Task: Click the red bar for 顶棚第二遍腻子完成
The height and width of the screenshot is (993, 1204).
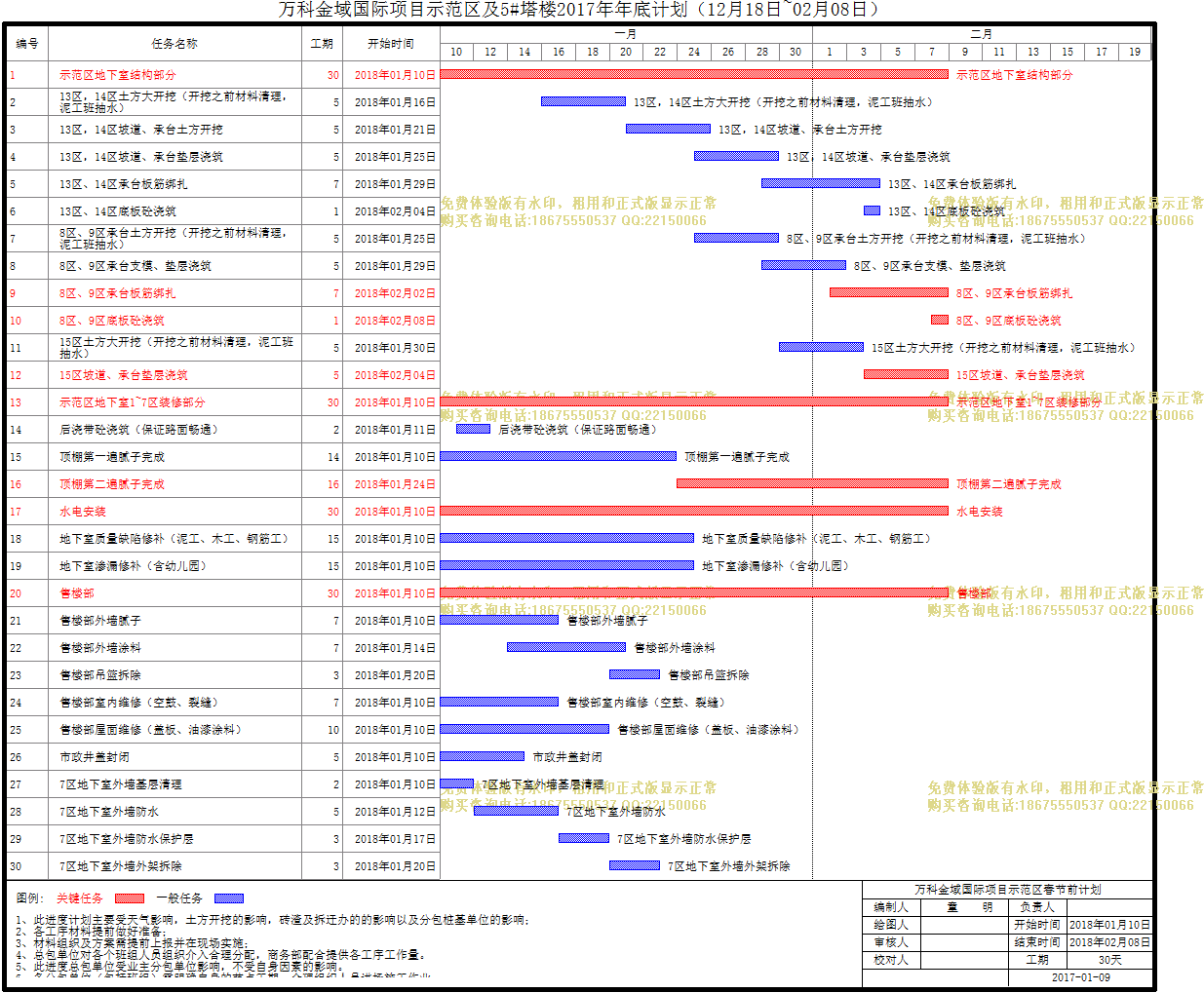Action: pos(812,483)
